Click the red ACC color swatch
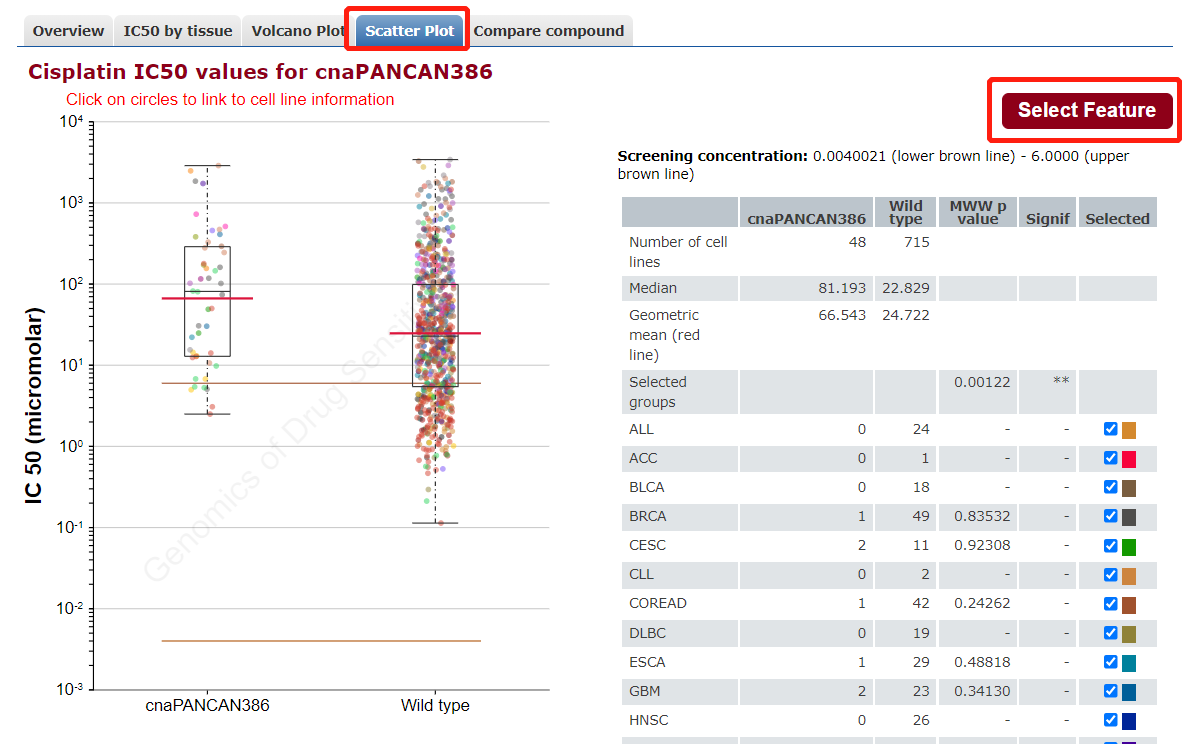The image size is (1183, 744). point(1129,460)
